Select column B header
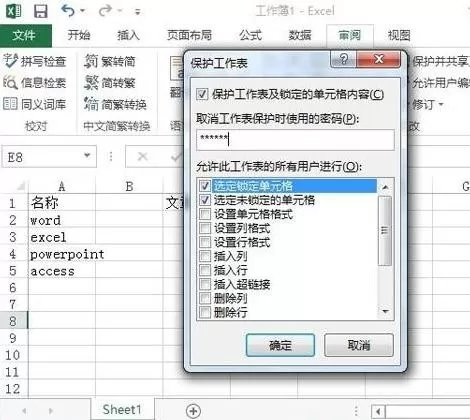 coord(129,186)
